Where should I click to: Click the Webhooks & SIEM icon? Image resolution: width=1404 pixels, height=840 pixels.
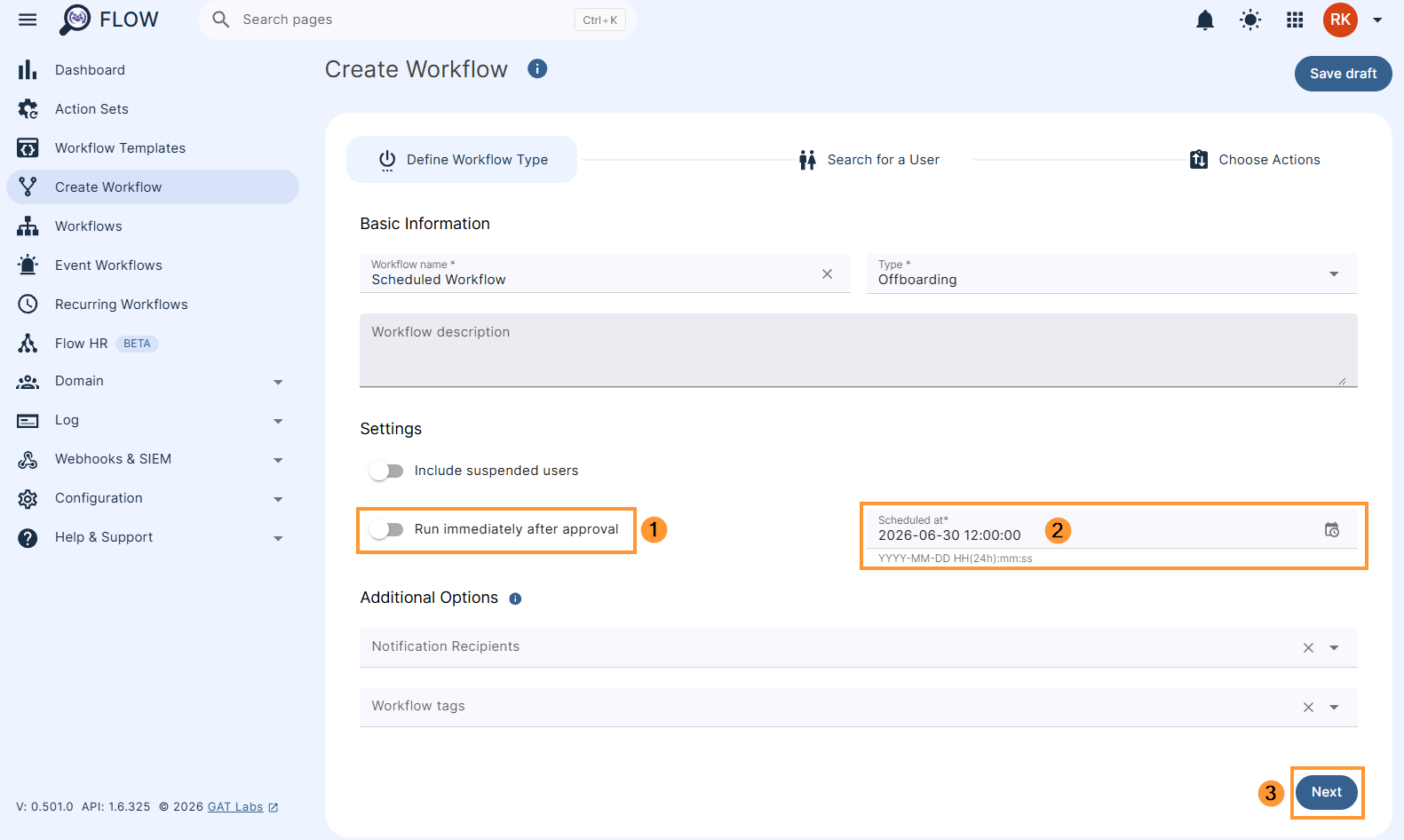pyautogui.click(x=28, y=460)
